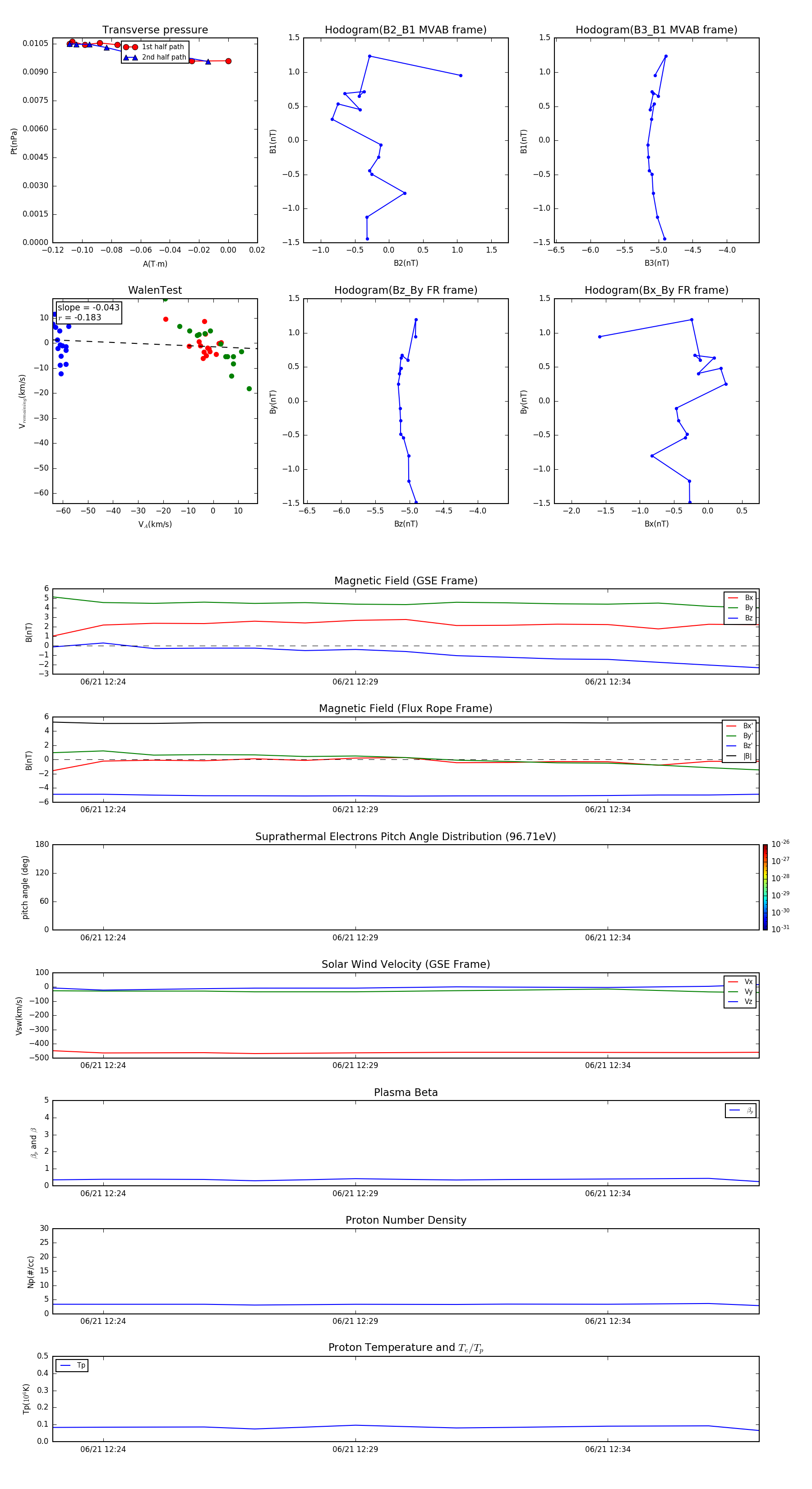Click the 'By' legend entry in GSE magnetic field

[x=740, y=607]
